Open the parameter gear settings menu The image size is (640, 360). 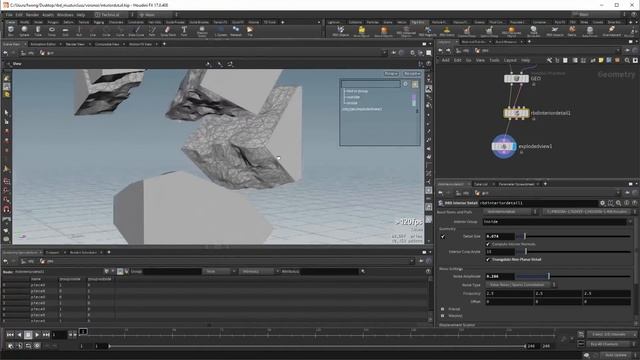pos(602,203)
